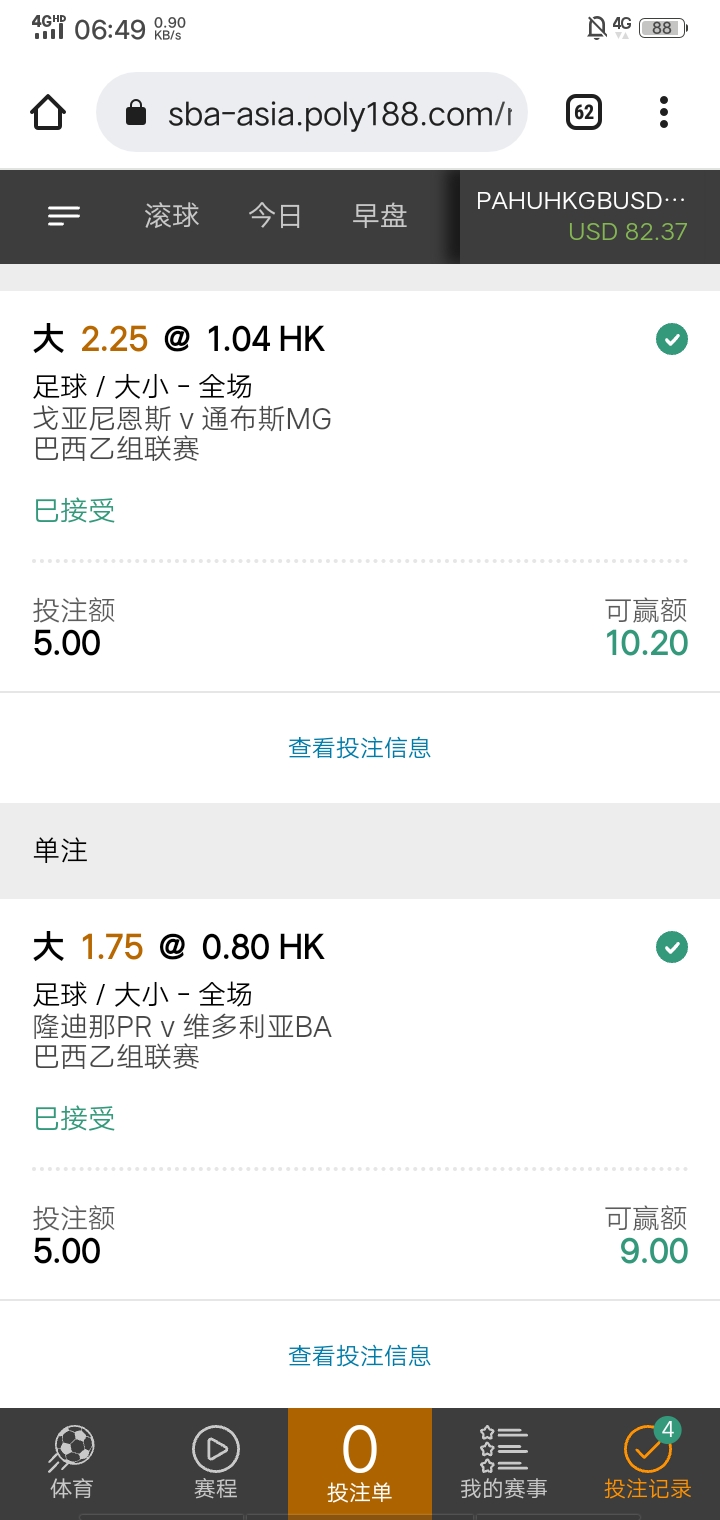Open the 赛程 schedule play icon
The height and width of the screenshot is (1520, 720).
[216, 1449]
